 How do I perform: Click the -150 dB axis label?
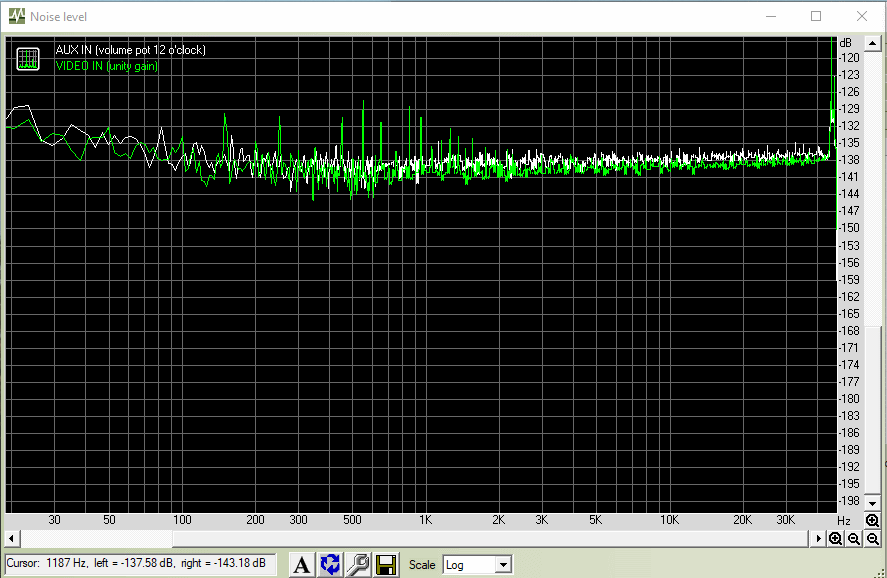click(x=849, y=228)
